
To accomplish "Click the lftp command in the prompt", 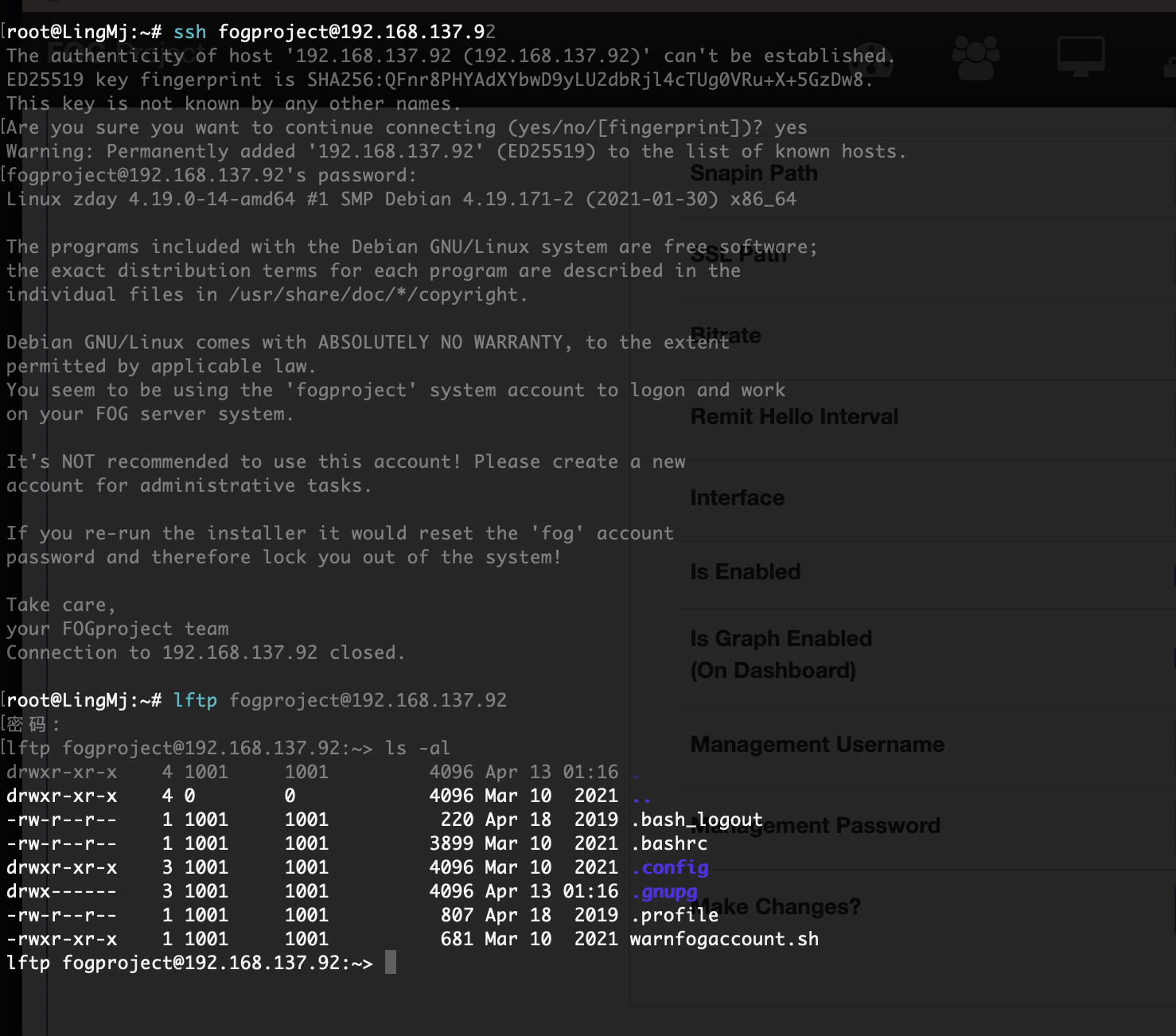I will [x=195, y=700].
